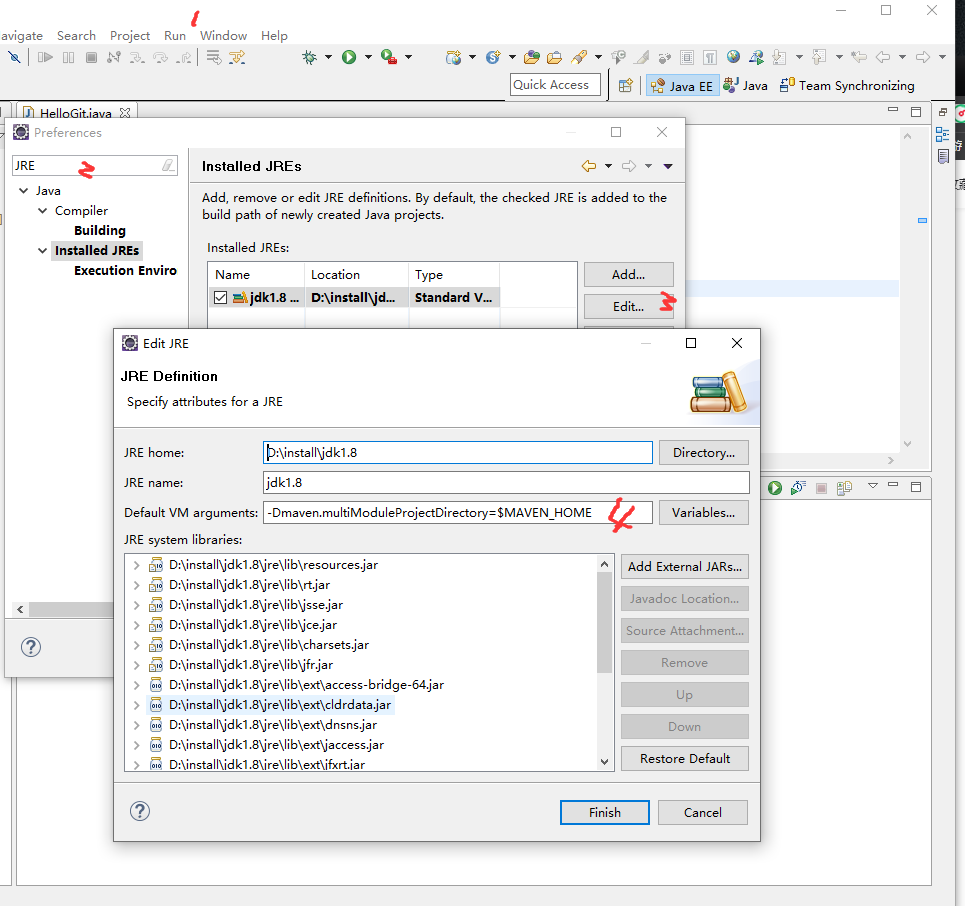The width and height of the screenshot is (965, 906).
Task: Select Execution Enviro tree item
Action: 125,271
